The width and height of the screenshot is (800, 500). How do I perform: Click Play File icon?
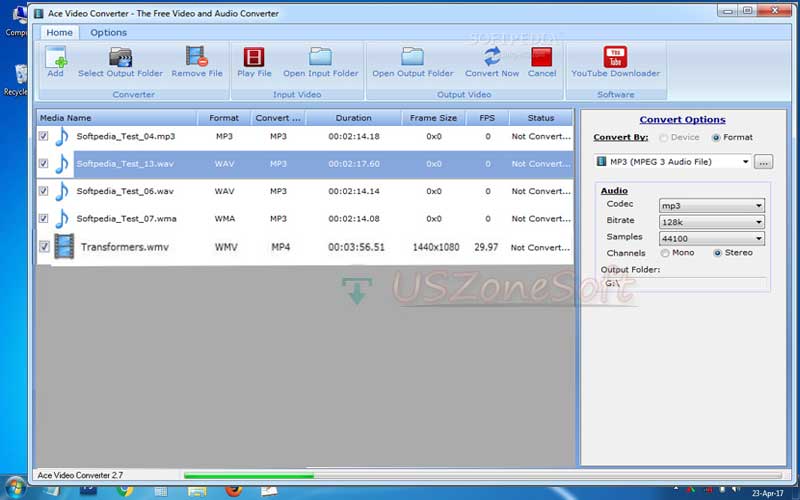click(254, 57)
